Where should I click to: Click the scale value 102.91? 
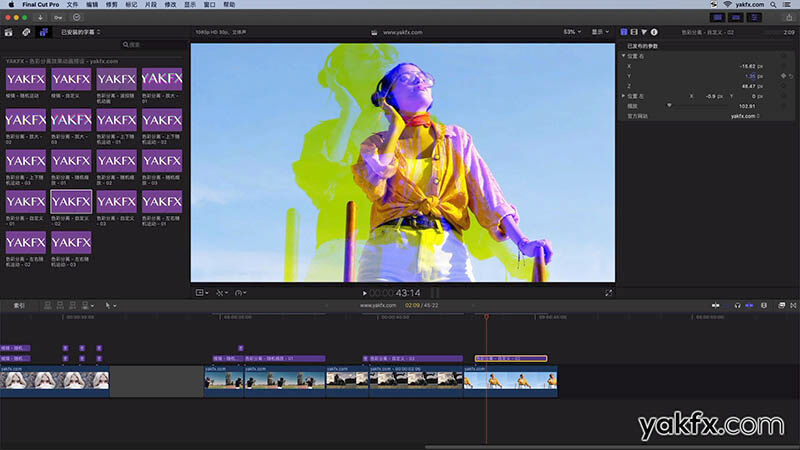click(x=747, y=106)
